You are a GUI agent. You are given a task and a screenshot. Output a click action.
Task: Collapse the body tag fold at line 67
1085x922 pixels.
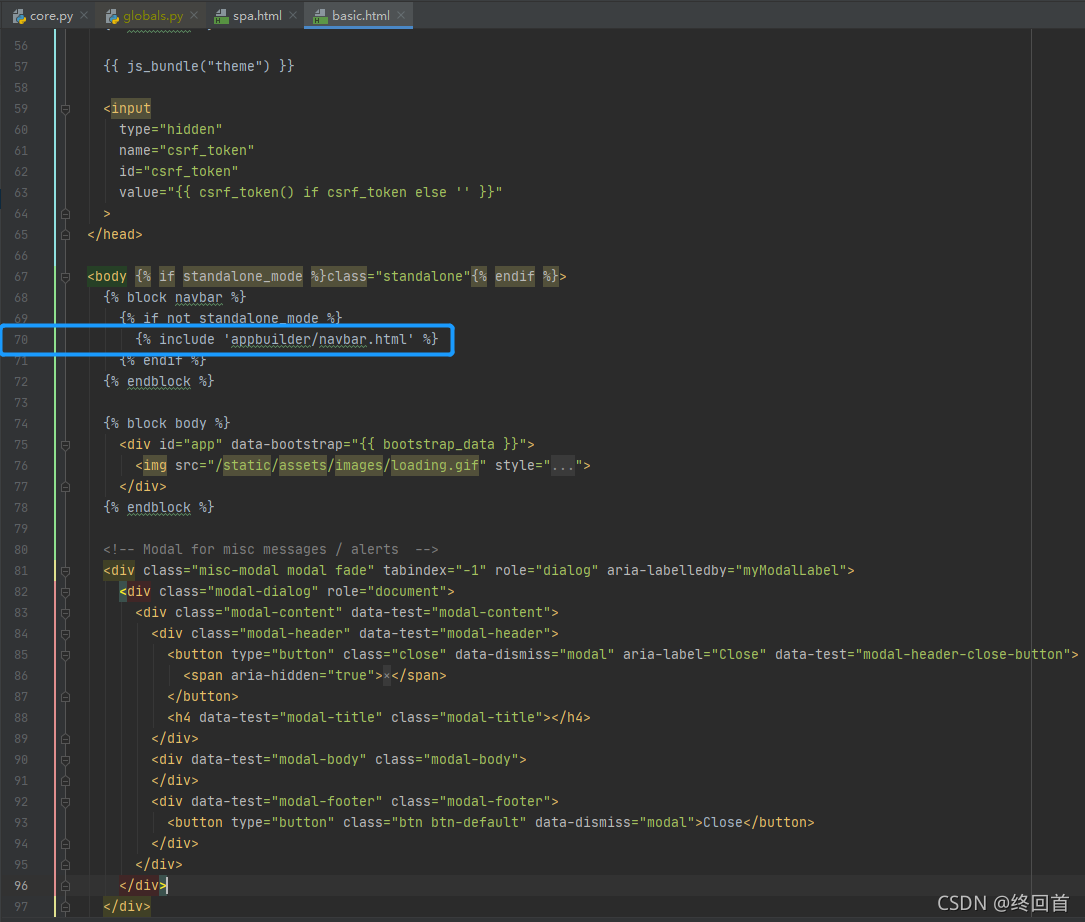click(x=65, y=277)
